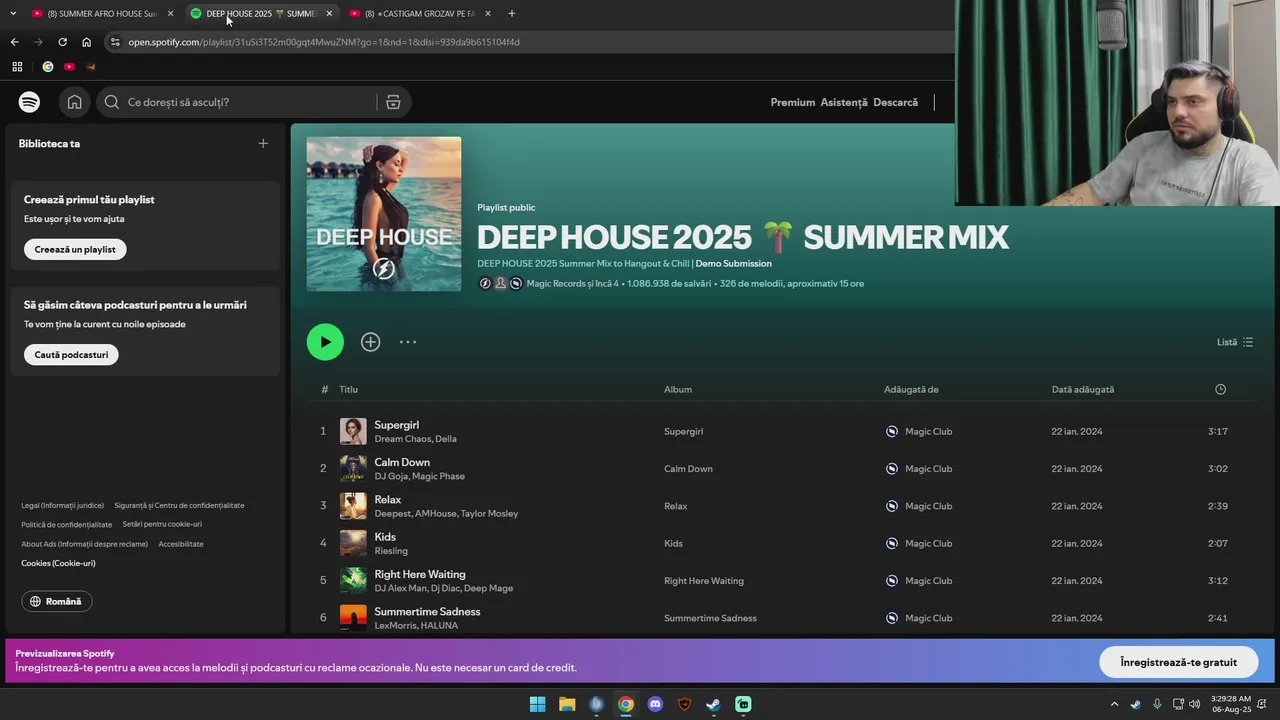This screenshot has width=1280, height=720.
Task: Show hidden system tray icons
Action: coord(1115,704)
